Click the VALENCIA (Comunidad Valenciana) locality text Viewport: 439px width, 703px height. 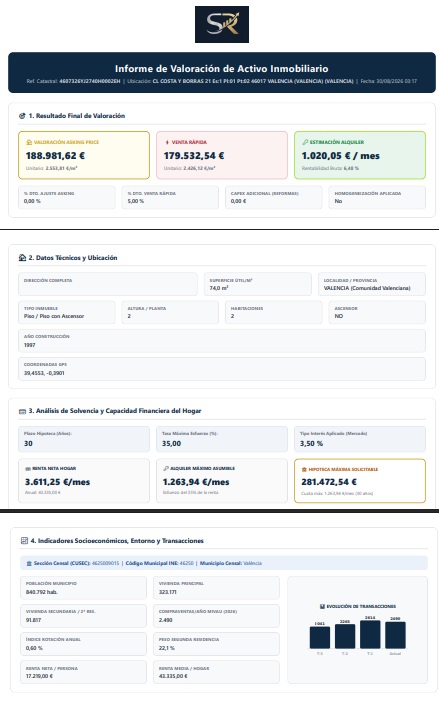tap(367, 288)
